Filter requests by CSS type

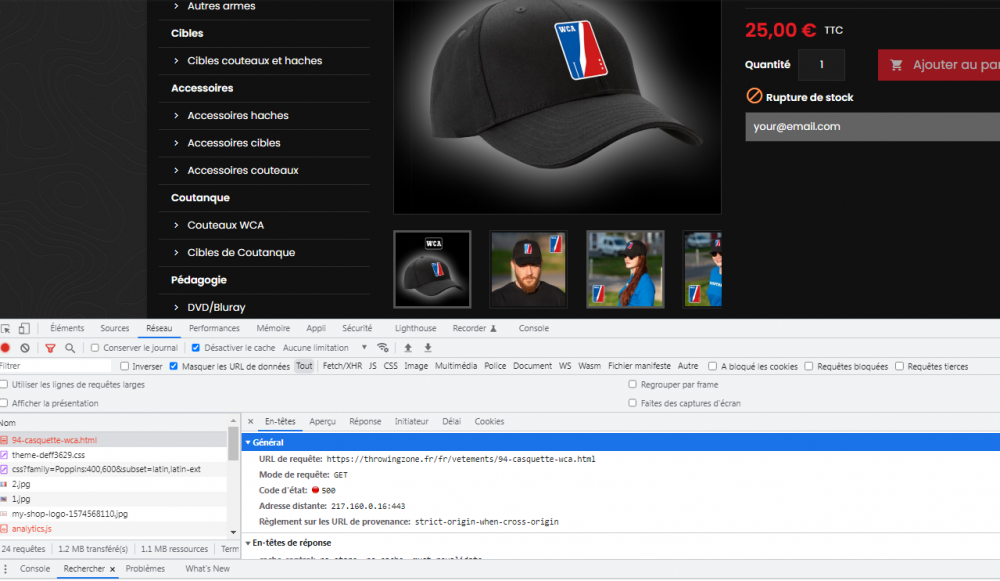(390, 366)
